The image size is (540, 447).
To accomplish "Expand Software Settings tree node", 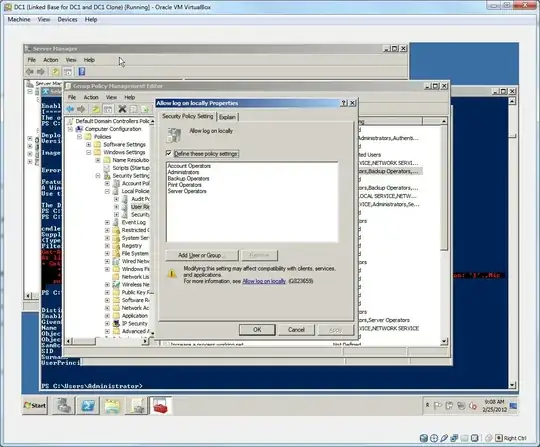I will pyautogui.click(x=89, y=144).
